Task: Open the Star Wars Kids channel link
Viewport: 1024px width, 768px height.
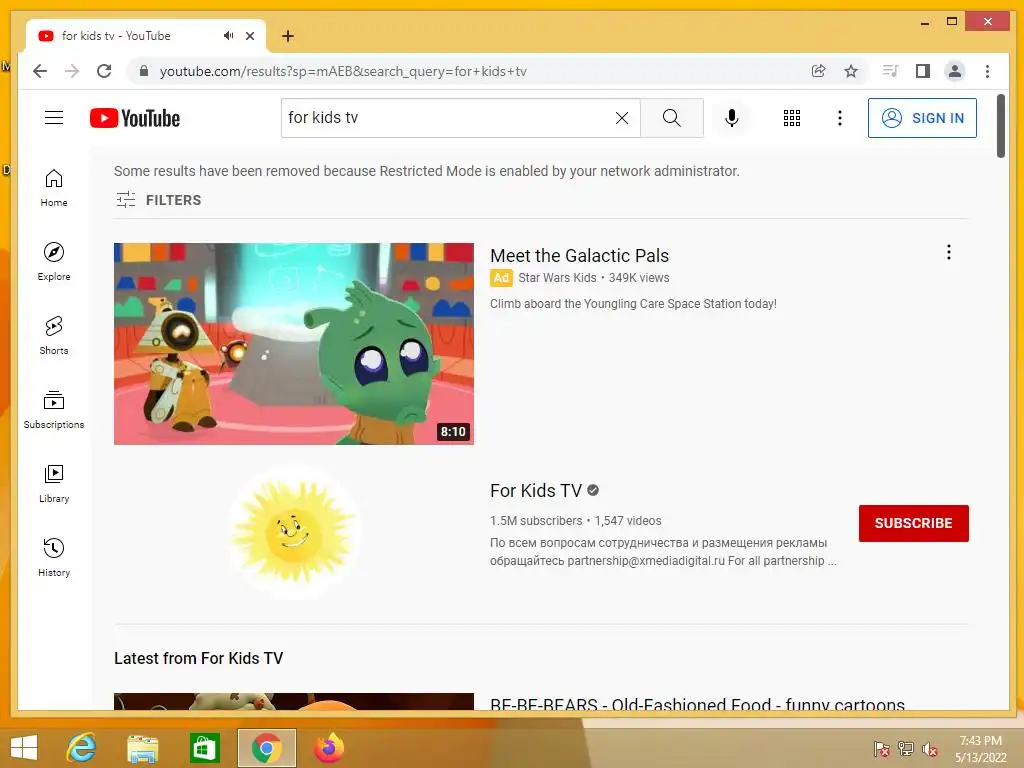Action: (x=557, y=278)
